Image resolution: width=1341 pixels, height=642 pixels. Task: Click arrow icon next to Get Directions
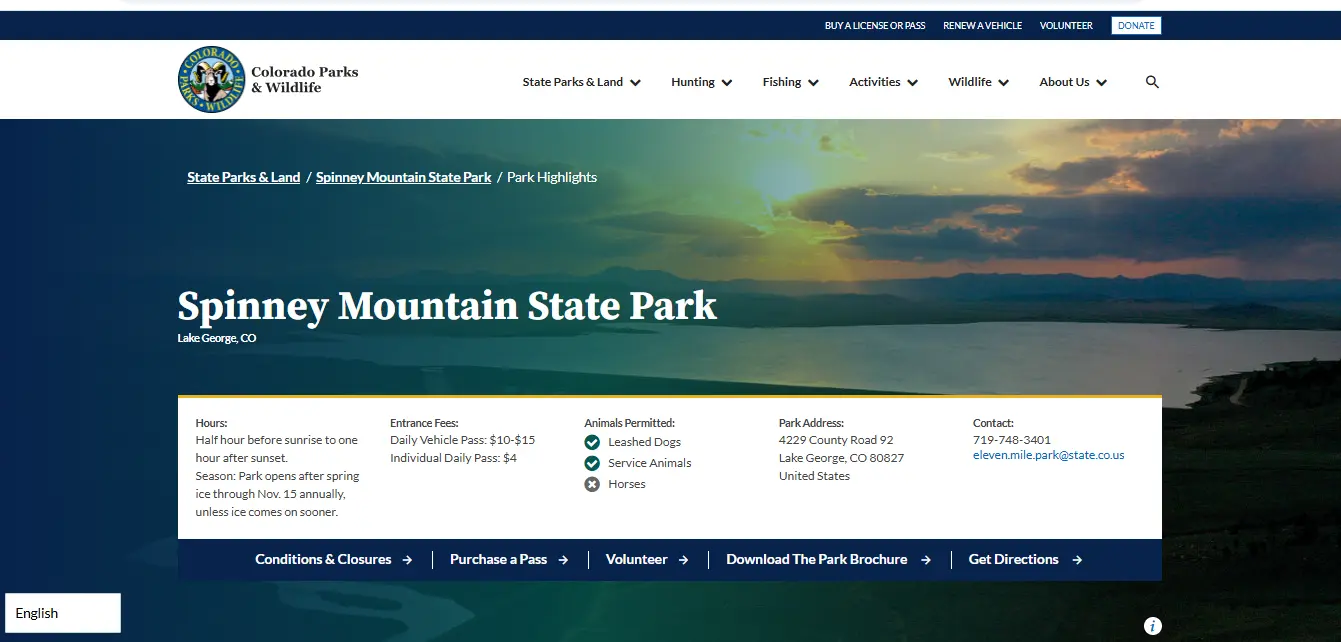click(x=1077, y=560)
